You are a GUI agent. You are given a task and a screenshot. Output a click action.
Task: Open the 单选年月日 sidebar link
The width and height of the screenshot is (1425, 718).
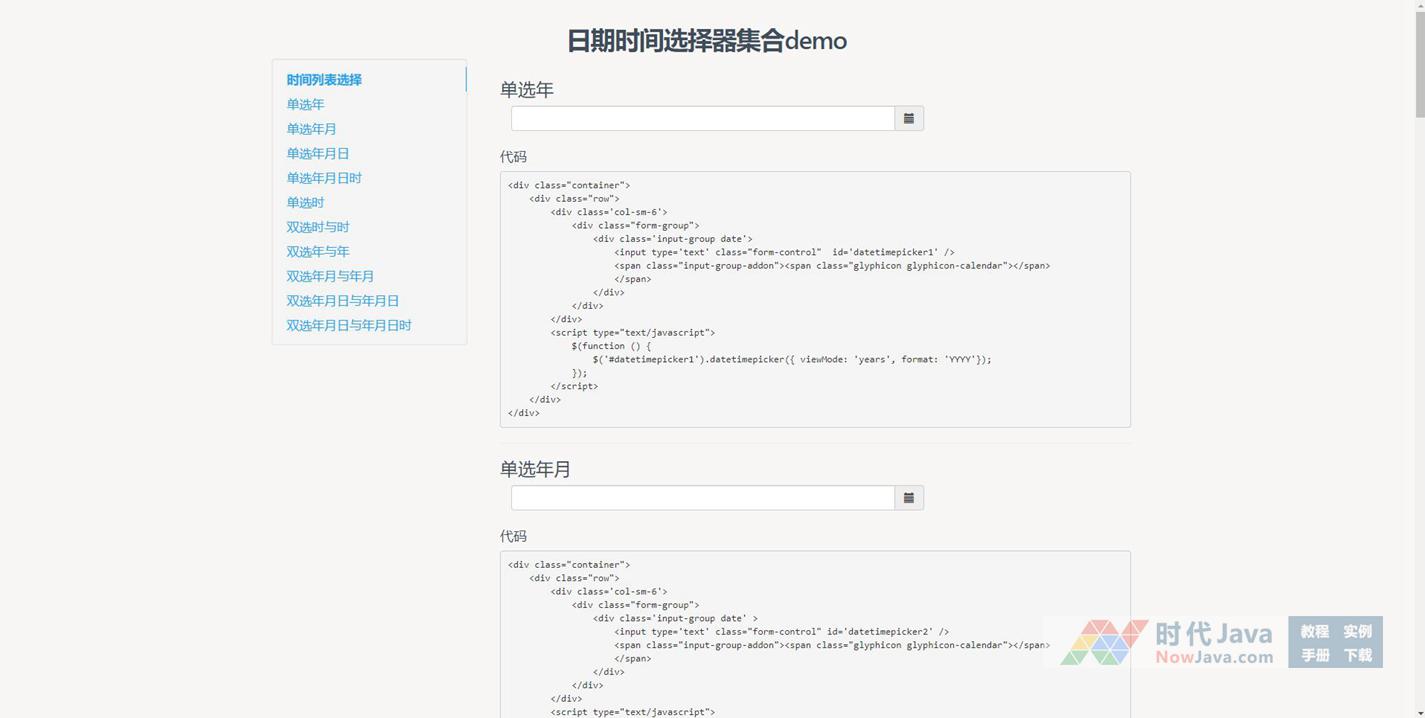[x=317, y=154]
